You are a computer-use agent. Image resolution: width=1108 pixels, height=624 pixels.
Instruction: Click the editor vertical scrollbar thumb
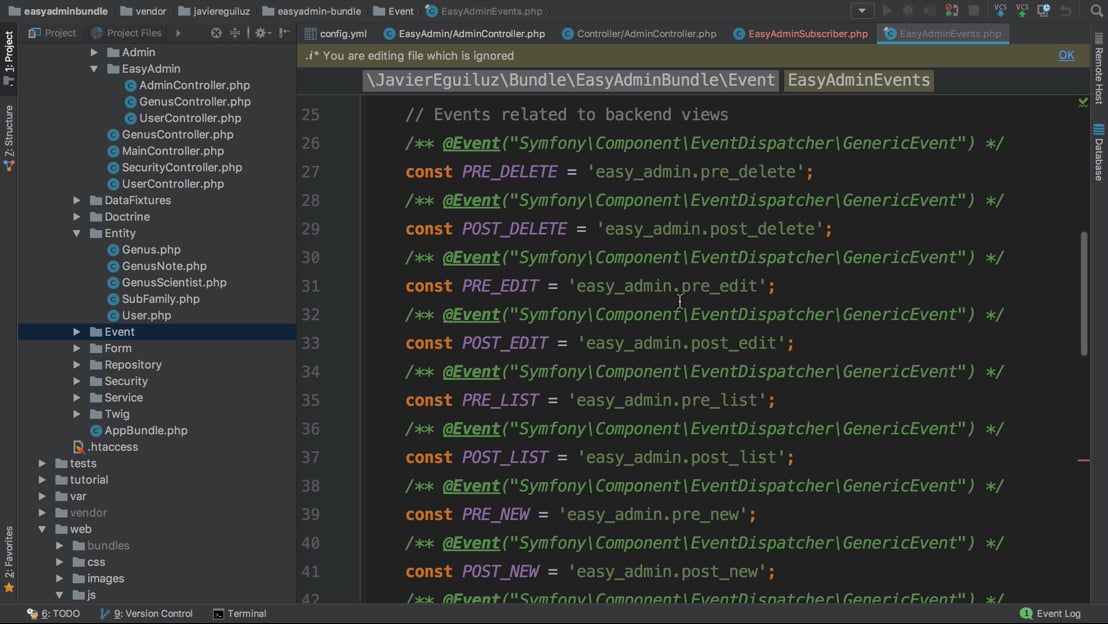click(1083, 293)
